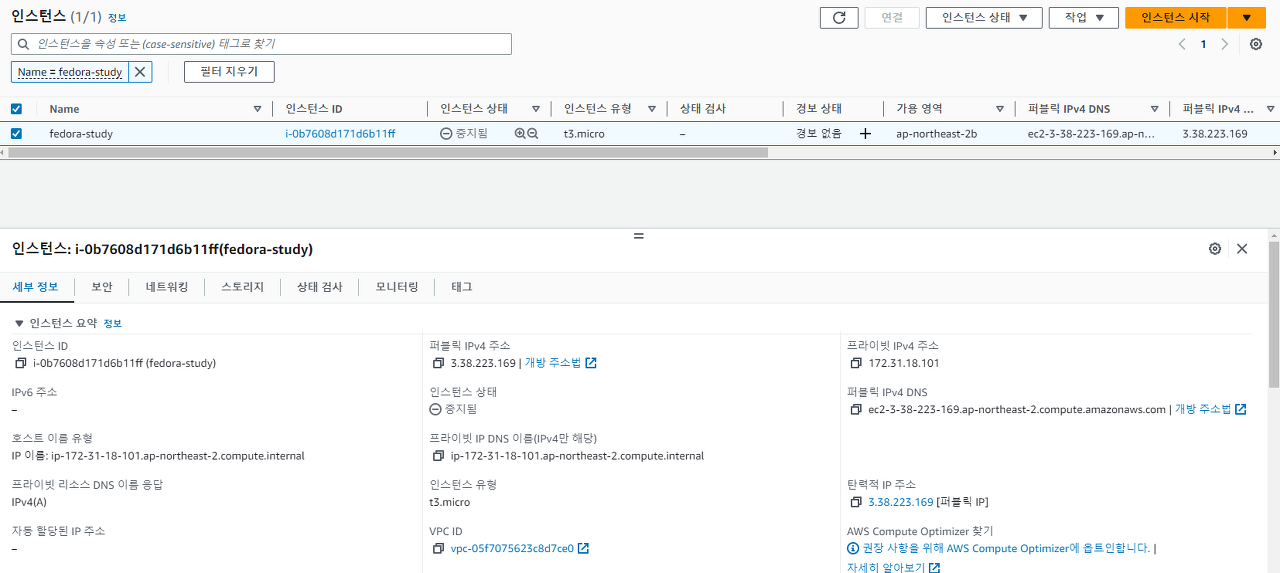
Task: Zoom out icon in fedora-study row
Action: [533, 133]
